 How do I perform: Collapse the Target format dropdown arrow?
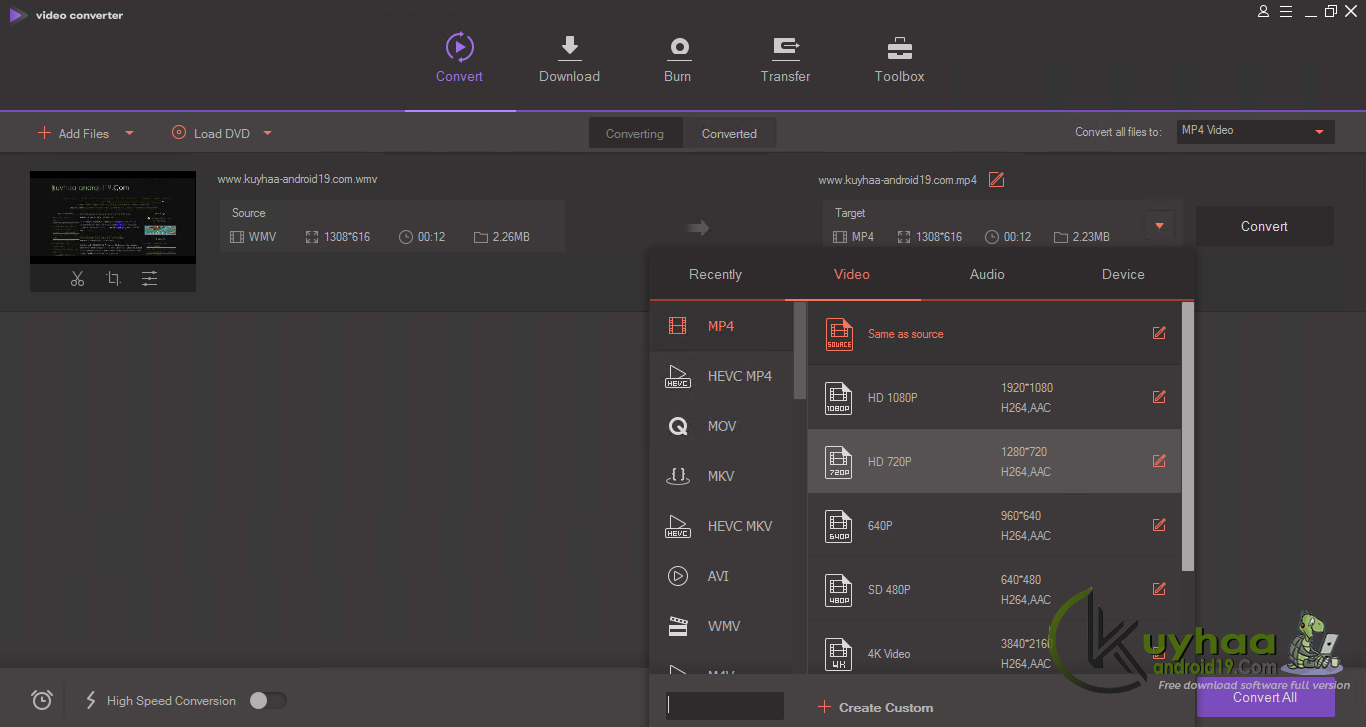pyautogui.click(x=1159, y=226)
